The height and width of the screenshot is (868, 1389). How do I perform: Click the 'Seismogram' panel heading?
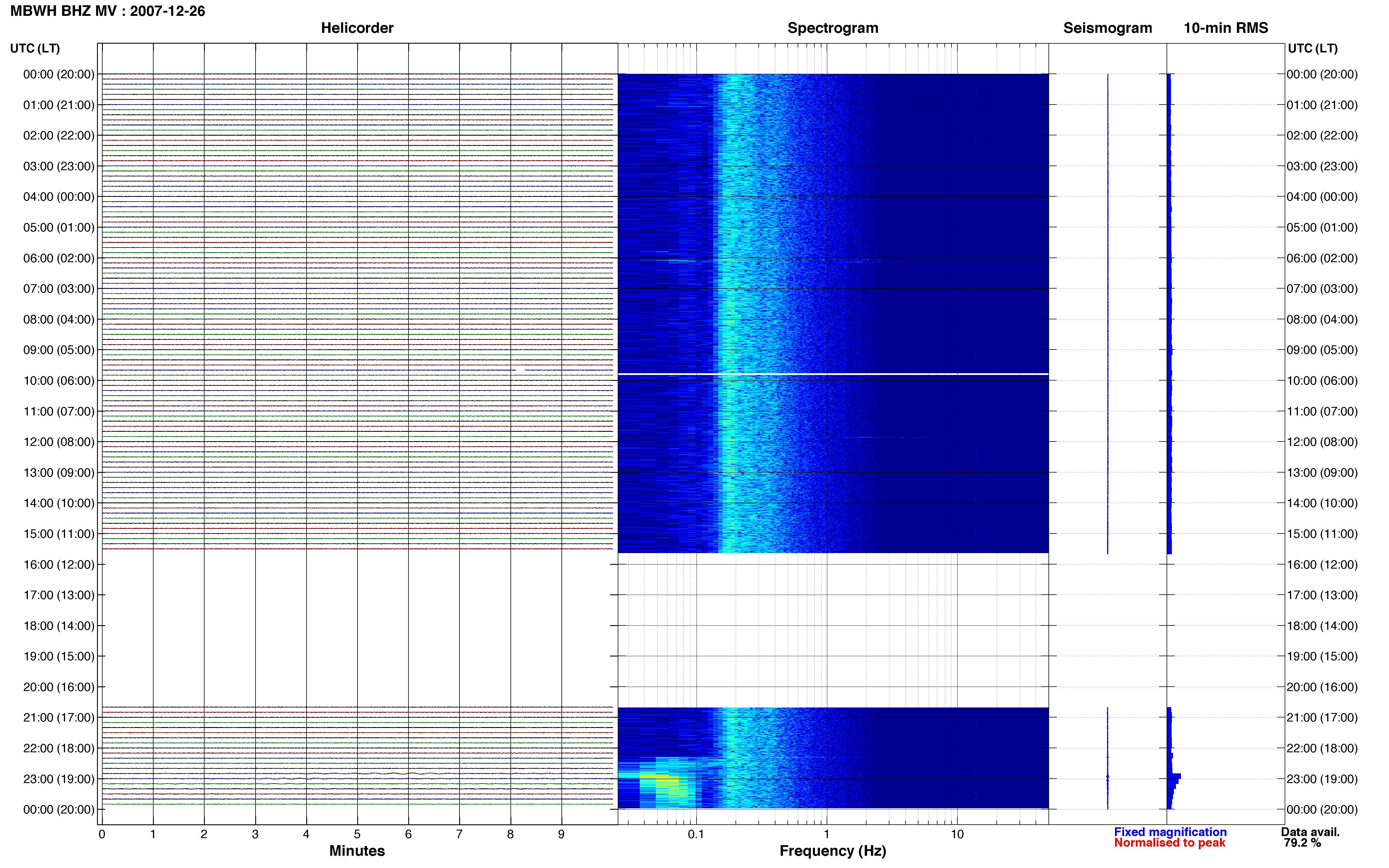pos(1107,28)
